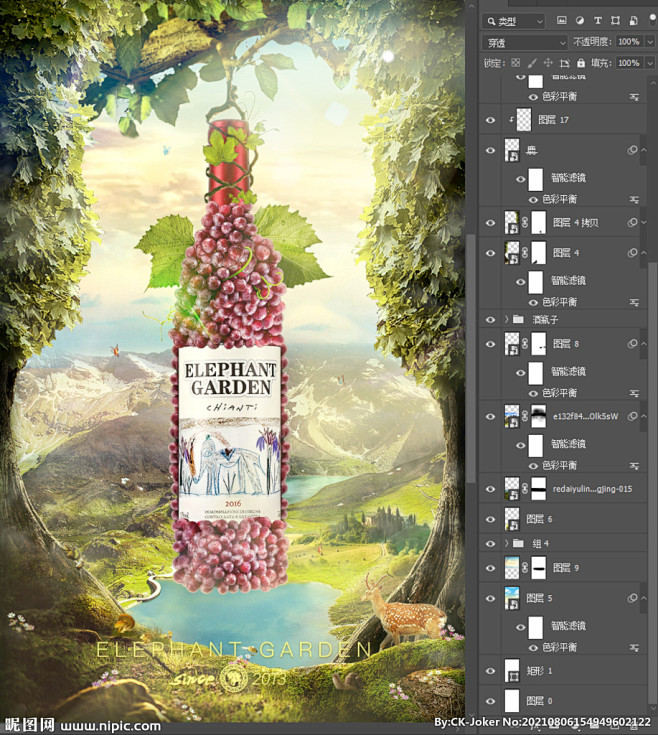Image resolution: width=658 pixels, height=735 pixels.
Task: Click mask link icon on 图层 8
Action: (x=525, y=344)
